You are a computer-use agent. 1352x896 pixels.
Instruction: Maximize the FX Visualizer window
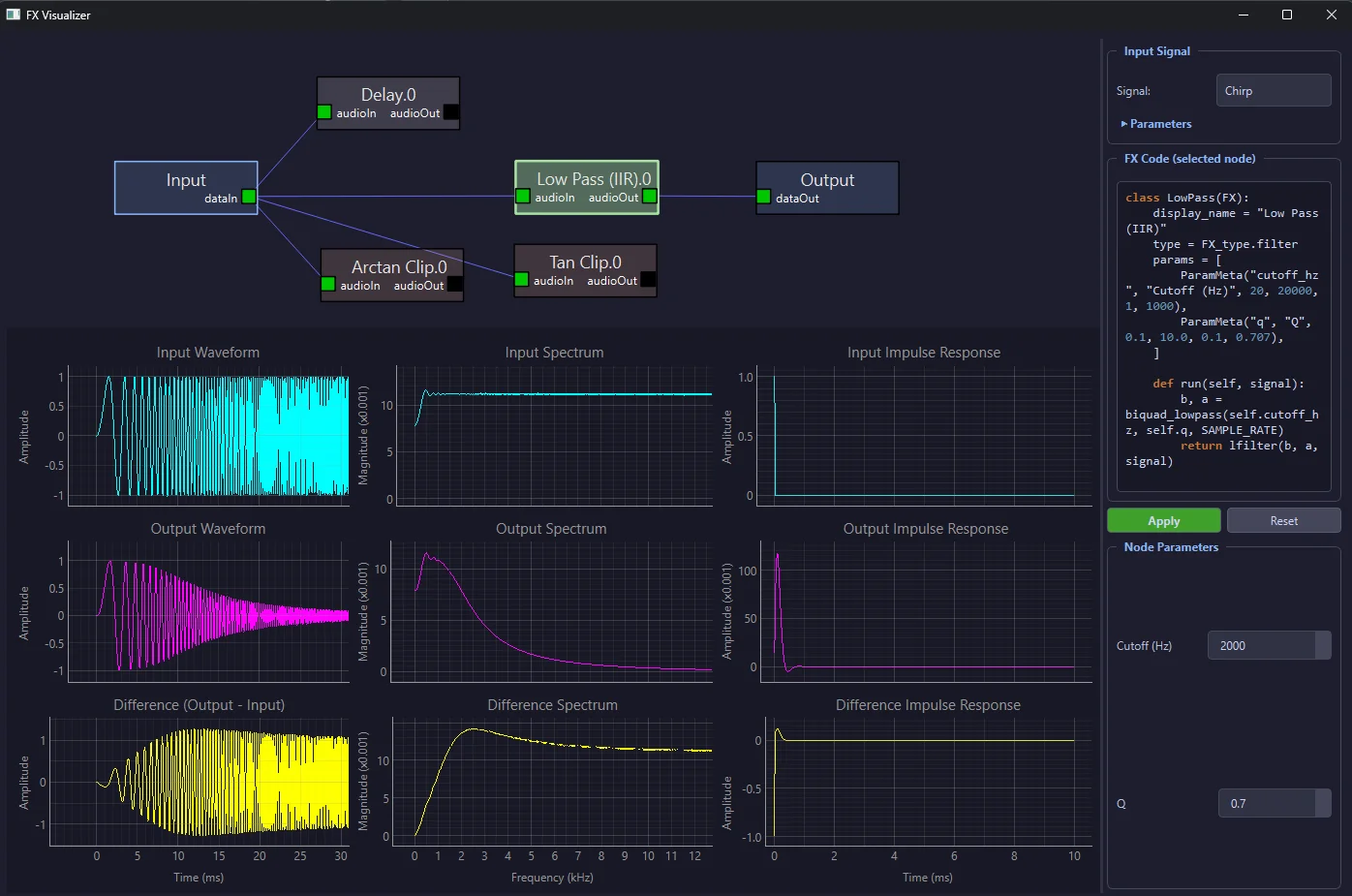(1287, 15)
